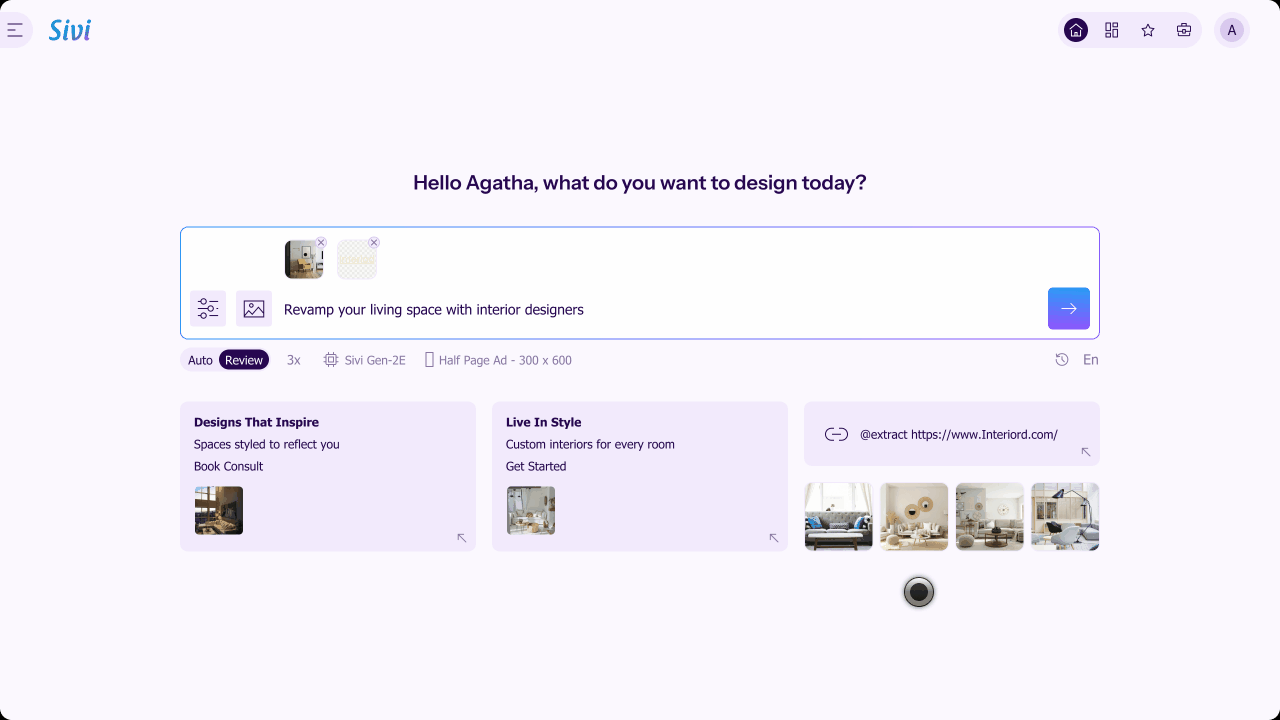
Task: Open Designs That Inspire card thumbnail
Action: (x=219, y=510)
